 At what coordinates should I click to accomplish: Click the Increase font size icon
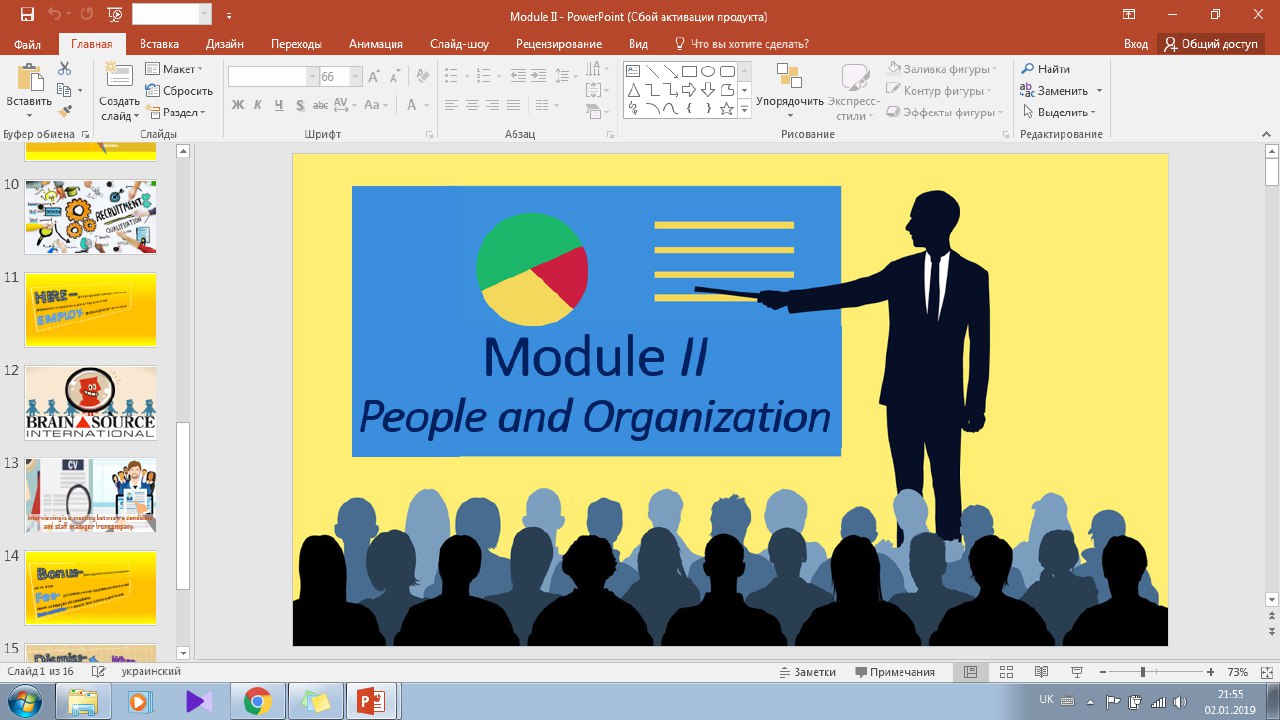pos(374,77)
